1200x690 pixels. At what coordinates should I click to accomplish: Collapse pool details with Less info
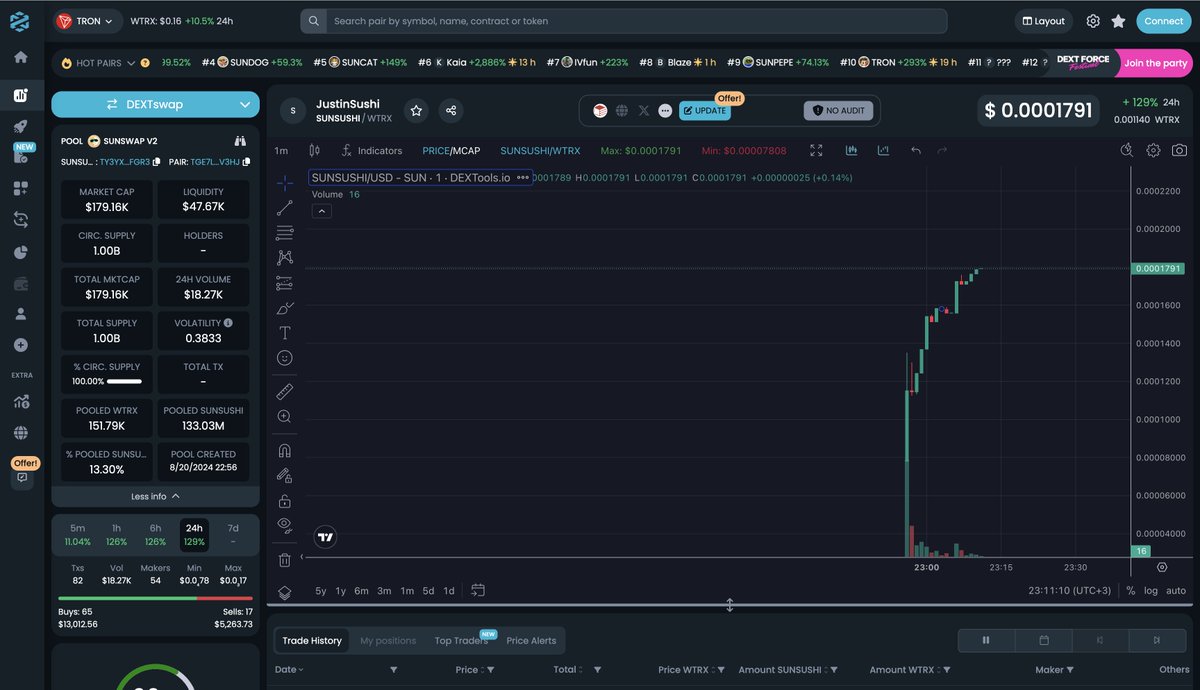pyautogui.click(x=155, y=496)
